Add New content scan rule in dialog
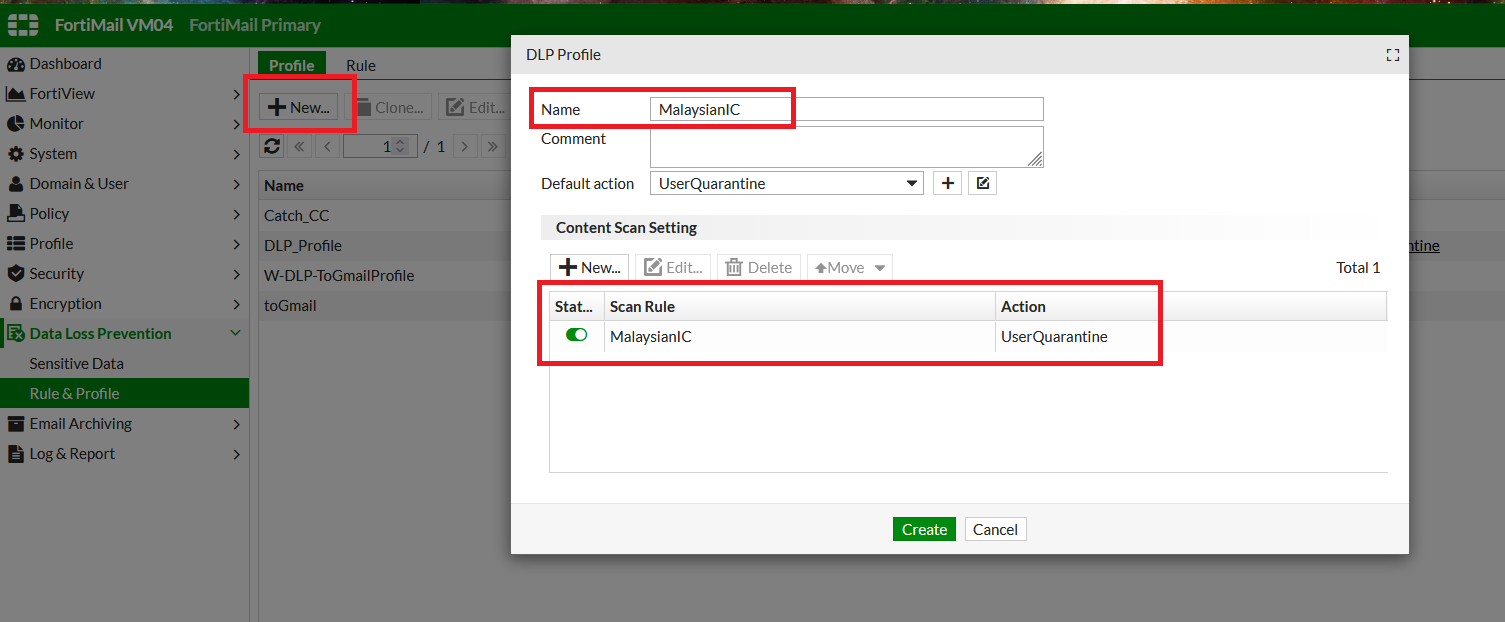This screenshot has height=622, width=1505. (589, 267)
